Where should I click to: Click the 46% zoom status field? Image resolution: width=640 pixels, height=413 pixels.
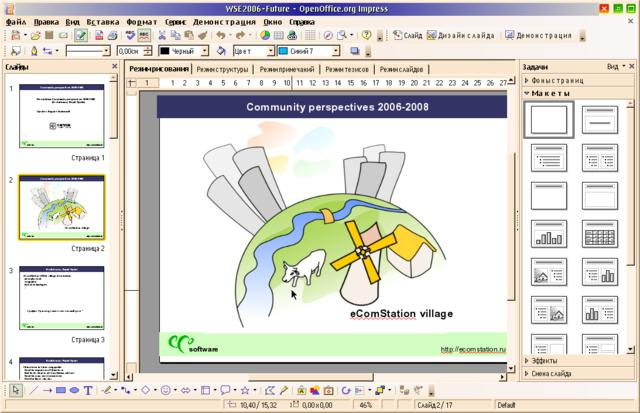(x=366, y=405)
